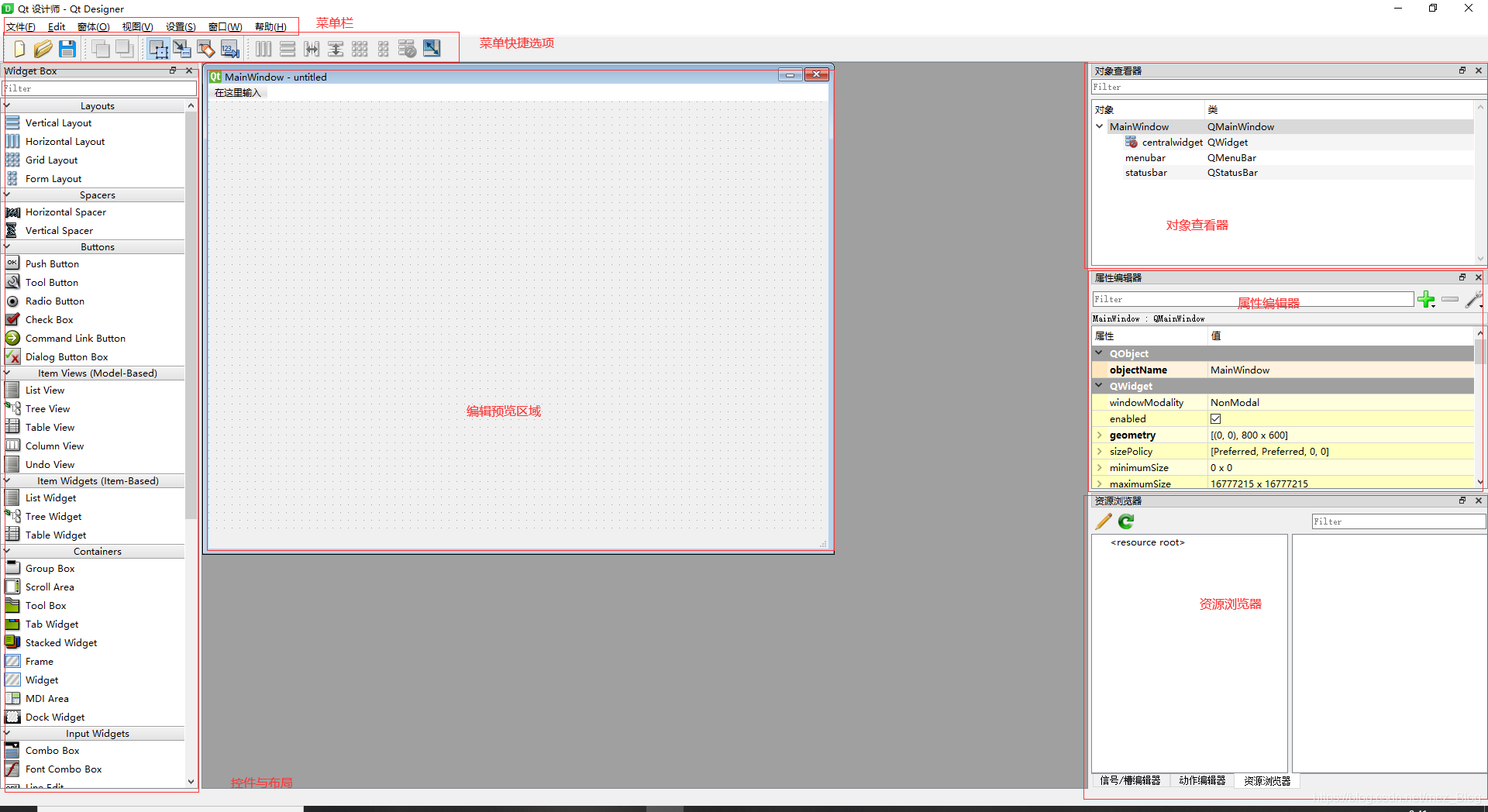Collapse the Input Widgets category
The height and width of the screenshot is (812, 1488).
pyautogui.click(x=7, y=734)
